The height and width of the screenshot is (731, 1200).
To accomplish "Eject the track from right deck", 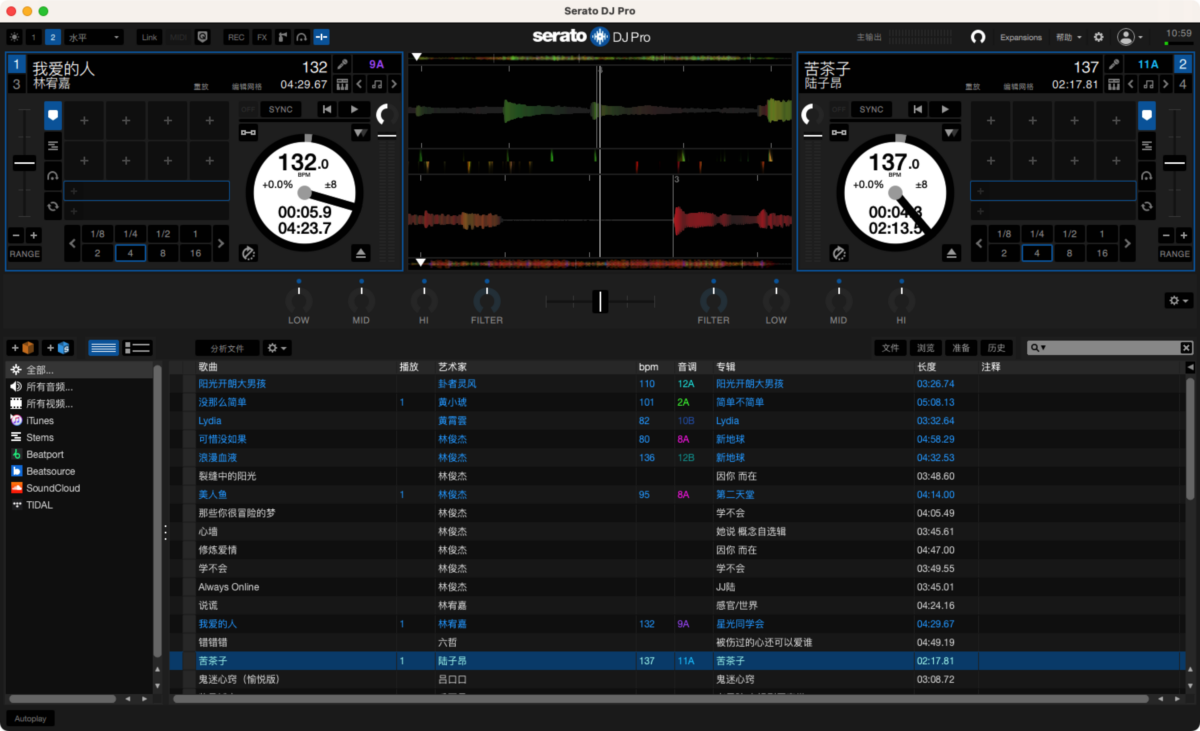I will point(952,253).
